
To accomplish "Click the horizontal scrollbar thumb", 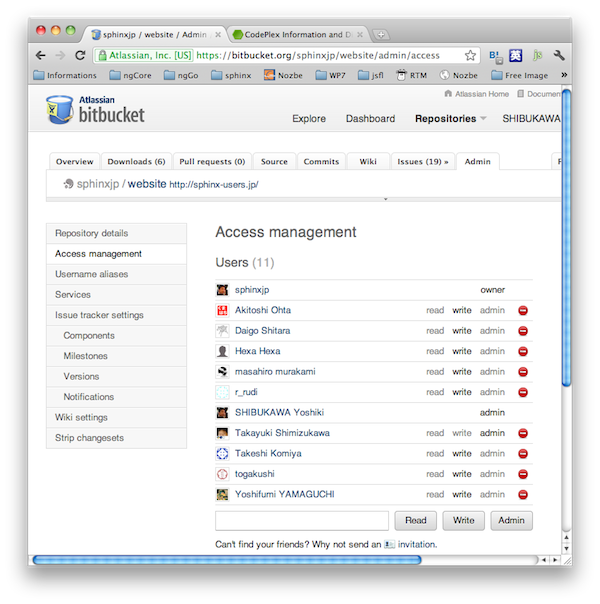I will pos(227,560).
